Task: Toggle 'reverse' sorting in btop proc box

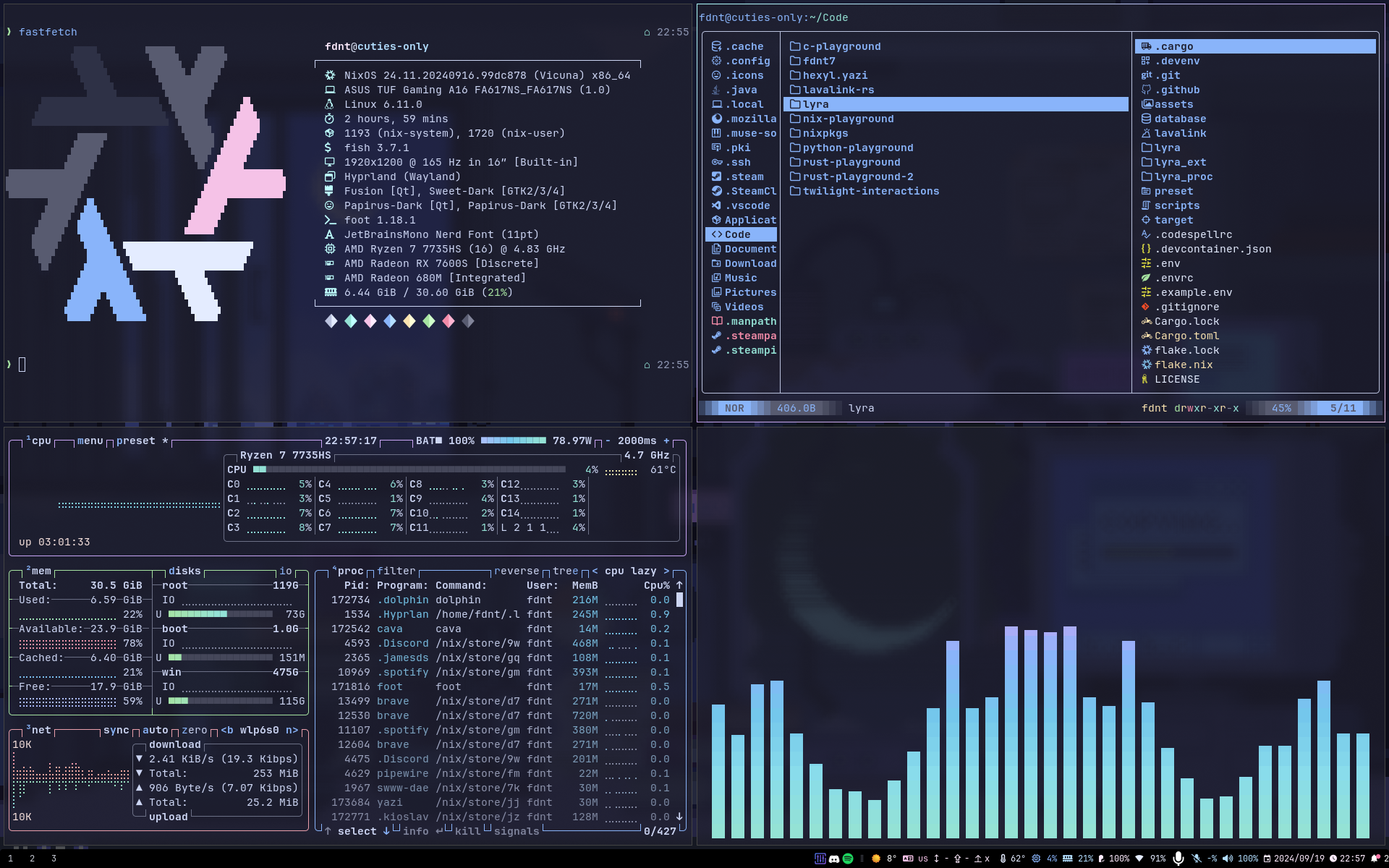Action: pos(517,571)
